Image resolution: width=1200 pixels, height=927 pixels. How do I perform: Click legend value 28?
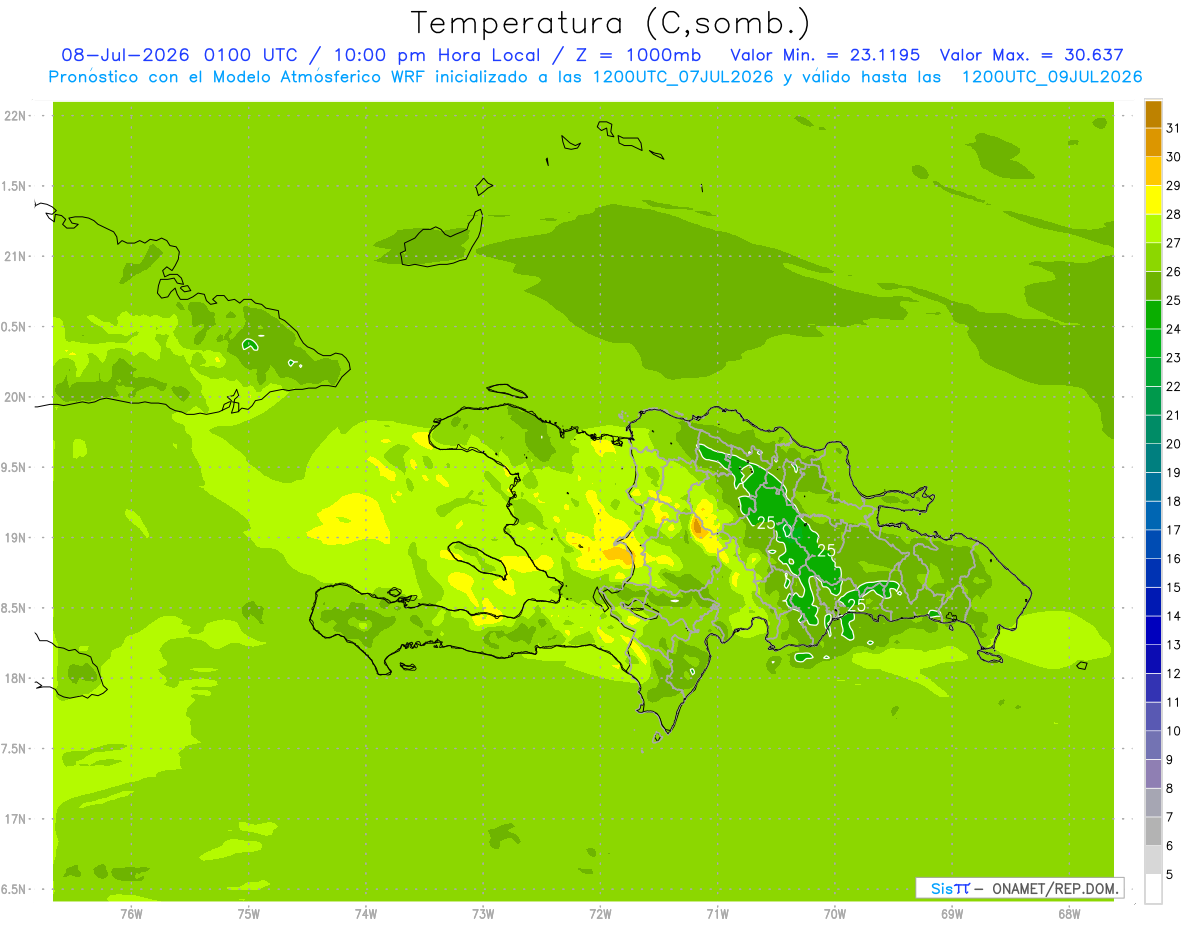click(1173, 214)
